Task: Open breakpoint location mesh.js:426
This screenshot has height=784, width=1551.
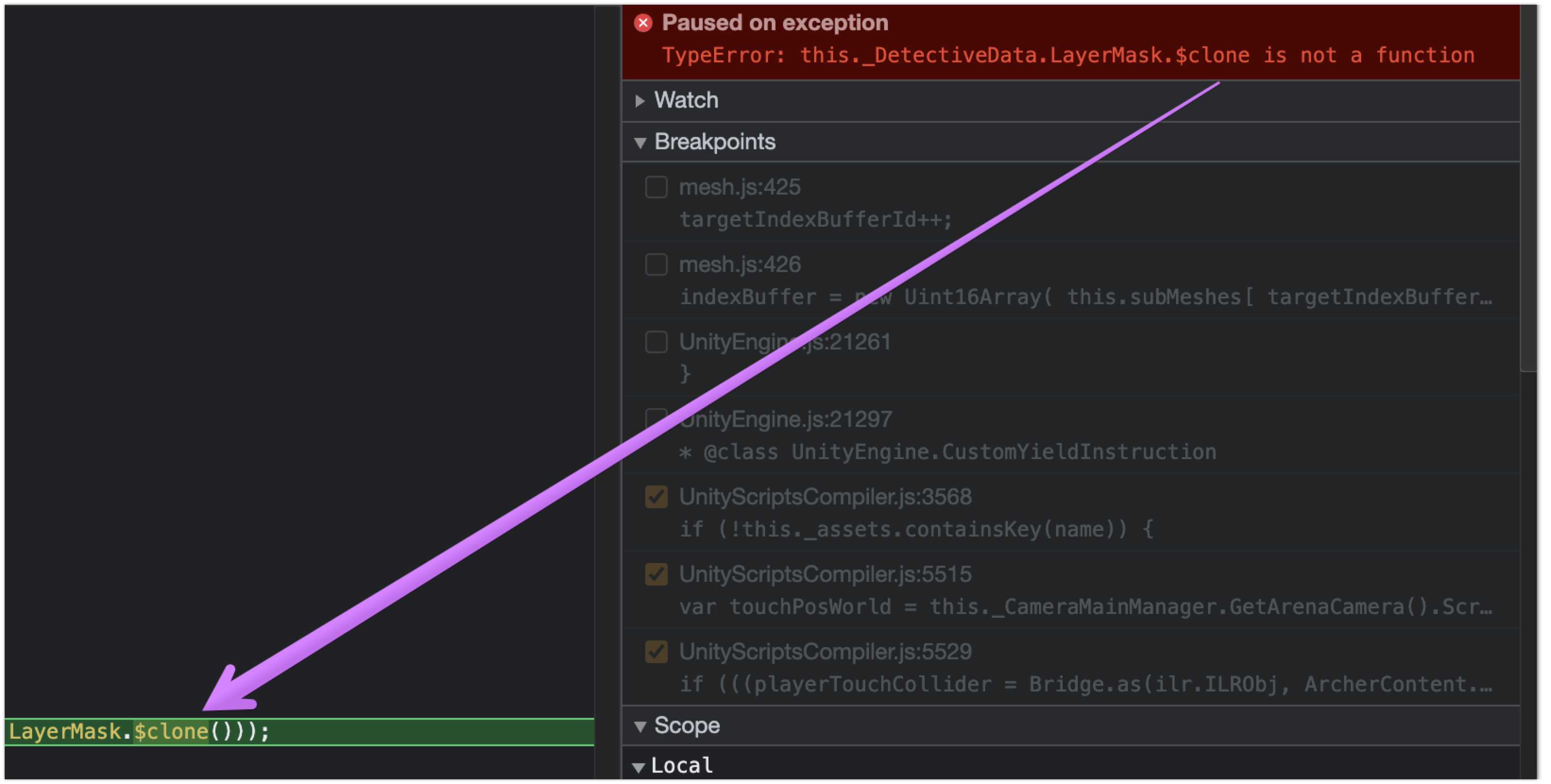Action: (x=740, y=265)
